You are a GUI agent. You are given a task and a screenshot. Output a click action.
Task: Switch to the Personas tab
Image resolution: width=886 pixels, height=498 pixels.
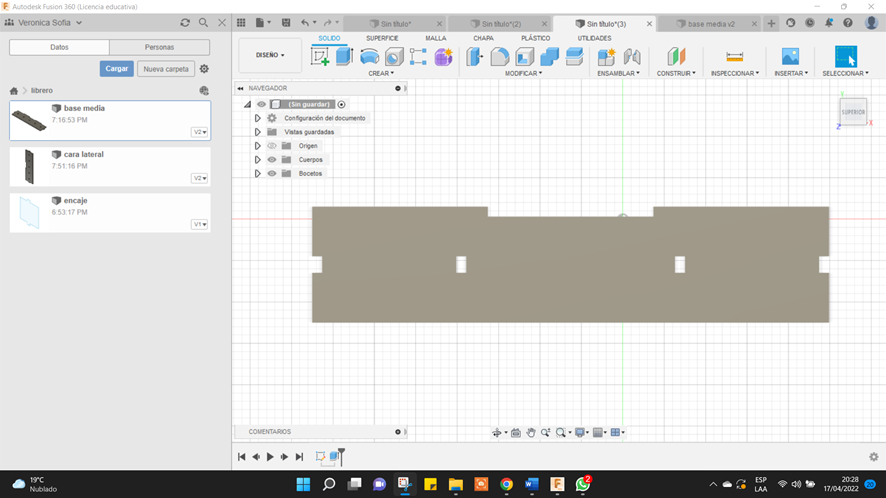pyautogui.click(x=159, y=47)
